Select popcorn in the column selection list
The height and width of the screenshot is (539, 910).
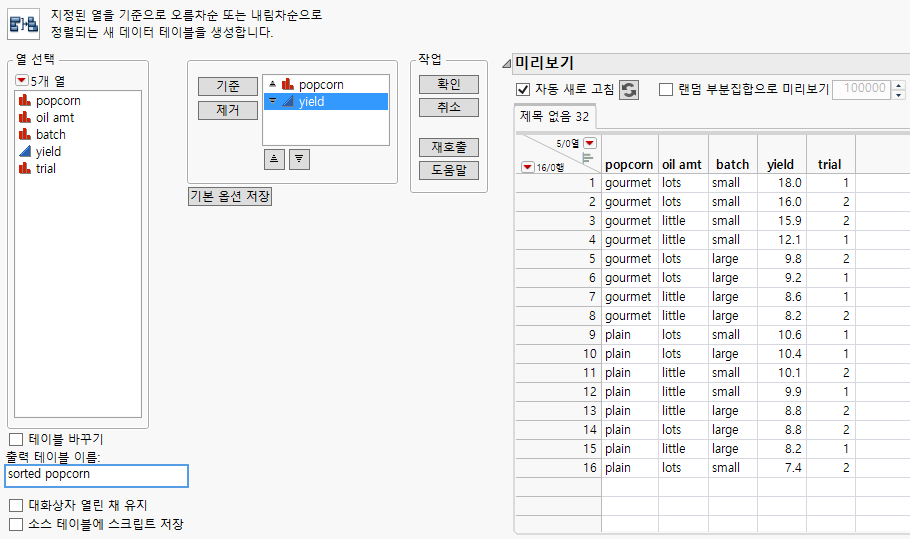coord(58,100)
